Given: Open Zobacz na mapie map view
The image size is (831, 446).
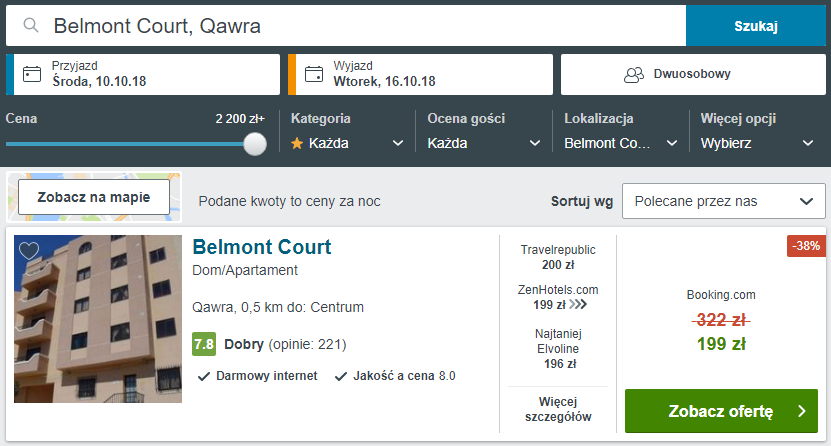Looking at the screenshot, I should (94, 197).
